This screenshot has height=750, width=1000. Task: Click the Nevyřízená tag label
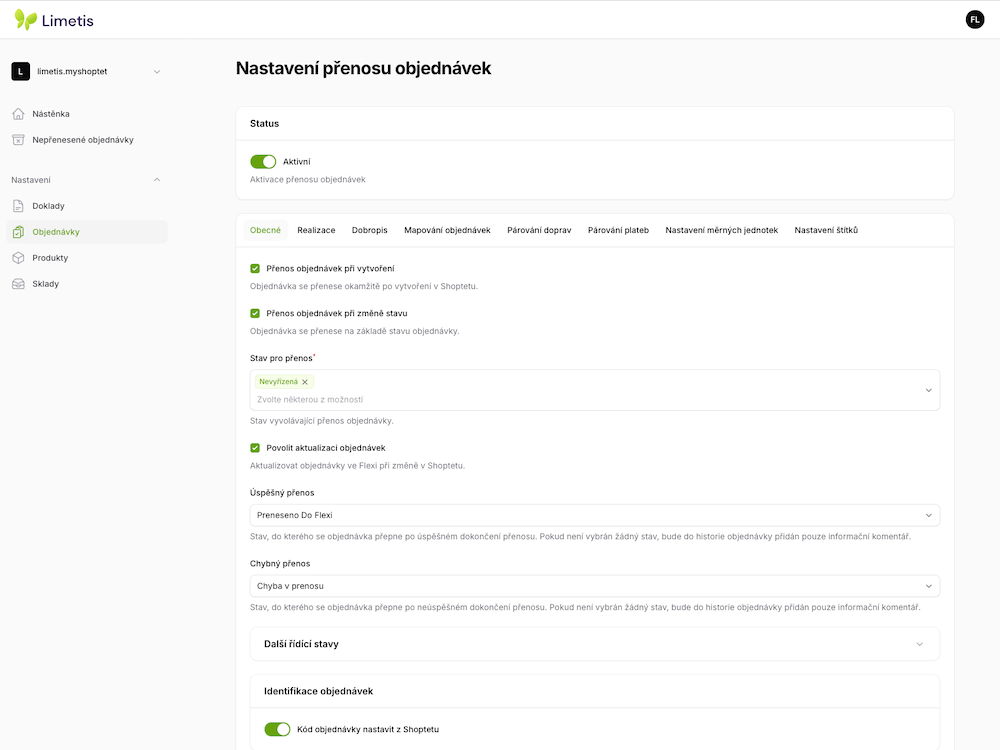coord(279,382)
